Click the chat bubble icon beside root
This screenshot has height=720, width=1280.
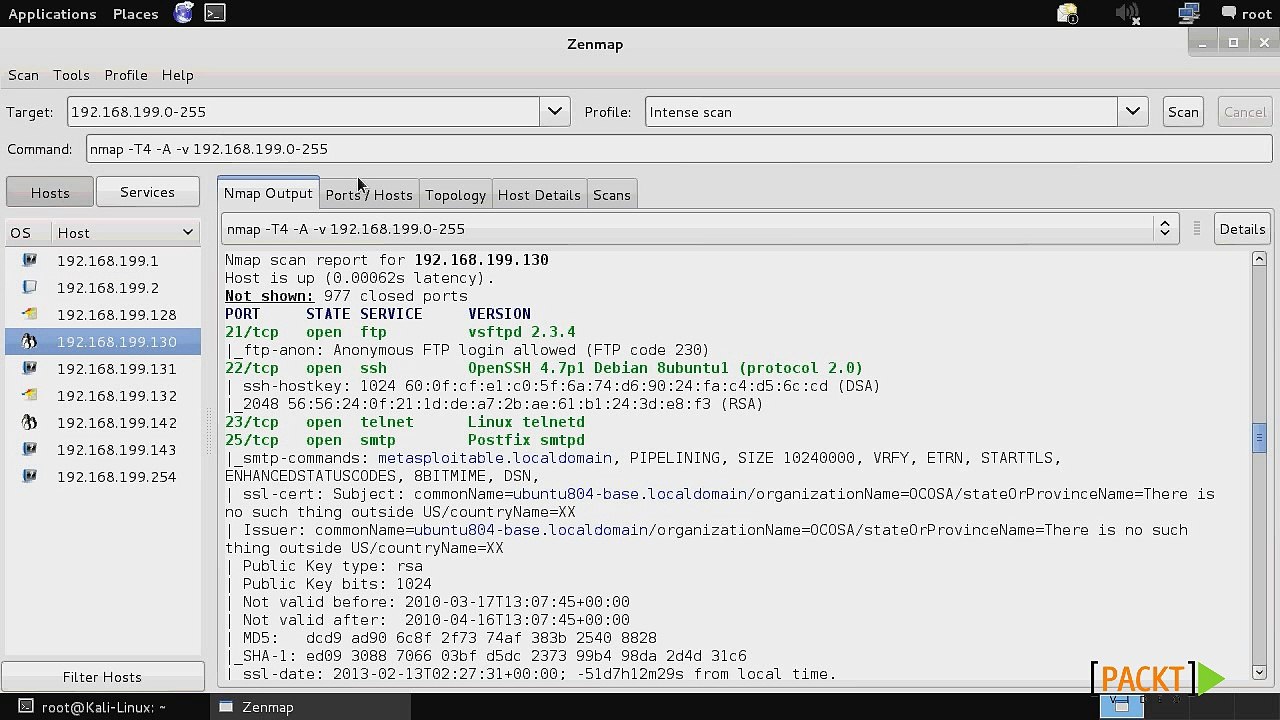click(x=1228, y=13)
